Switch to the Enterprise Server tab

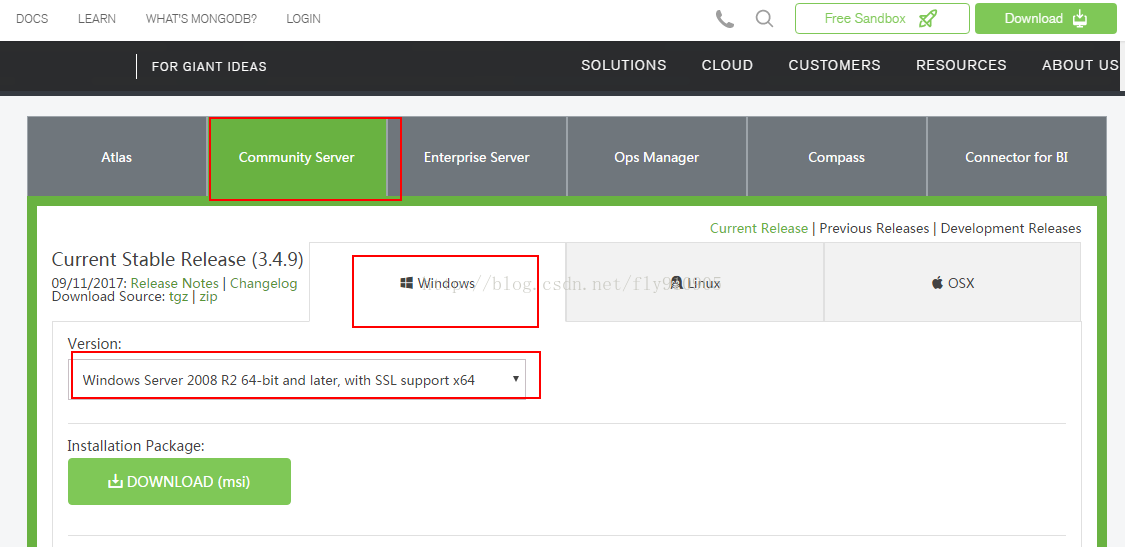click(x=476, y=156)
